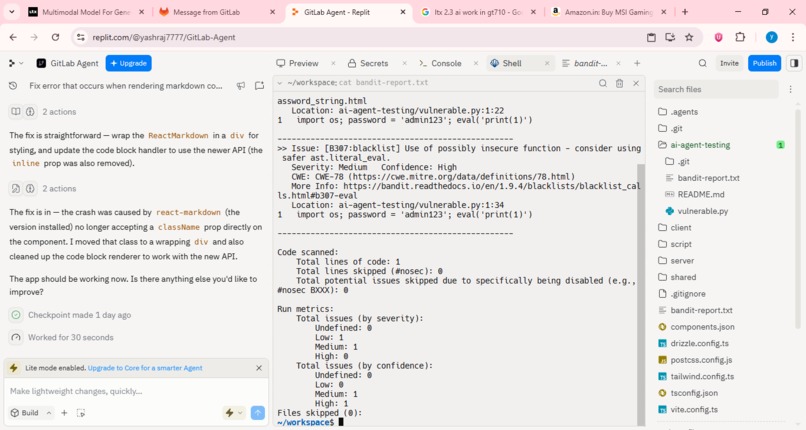
Task: Click the 'Checkpoint made 1 day ago' icon
Action: coord(16,315)
